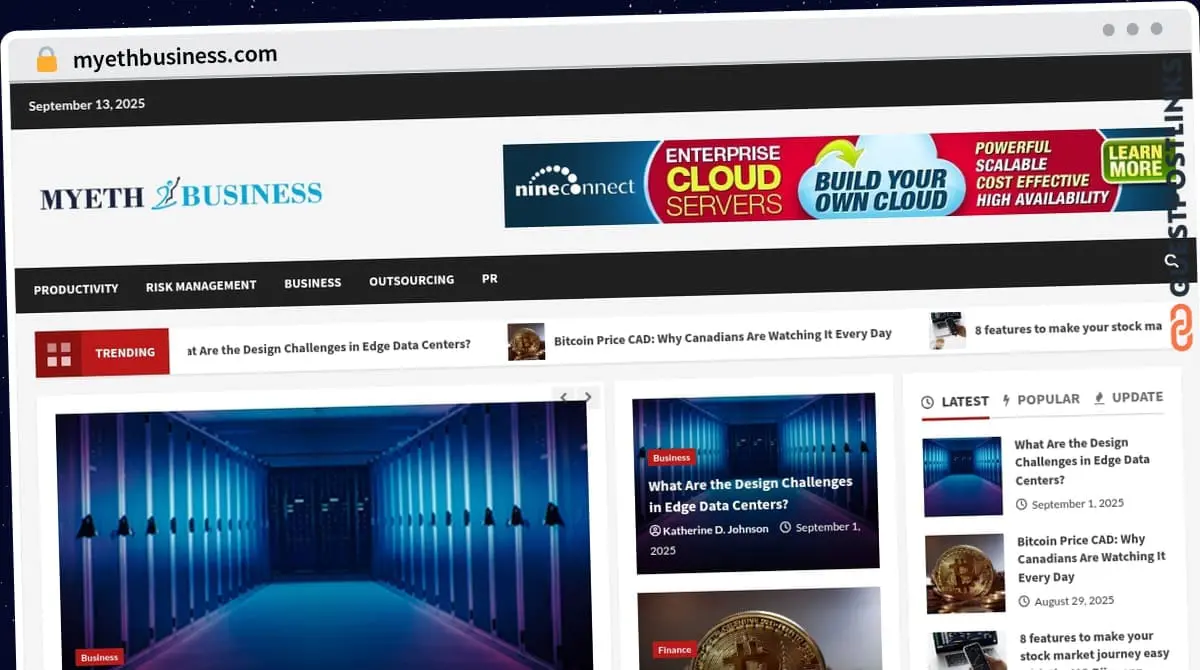Click the search magnifier icon in navbar
Image resolution: width=1200 pixels, height=670 pixels.
pos(1172,262)
